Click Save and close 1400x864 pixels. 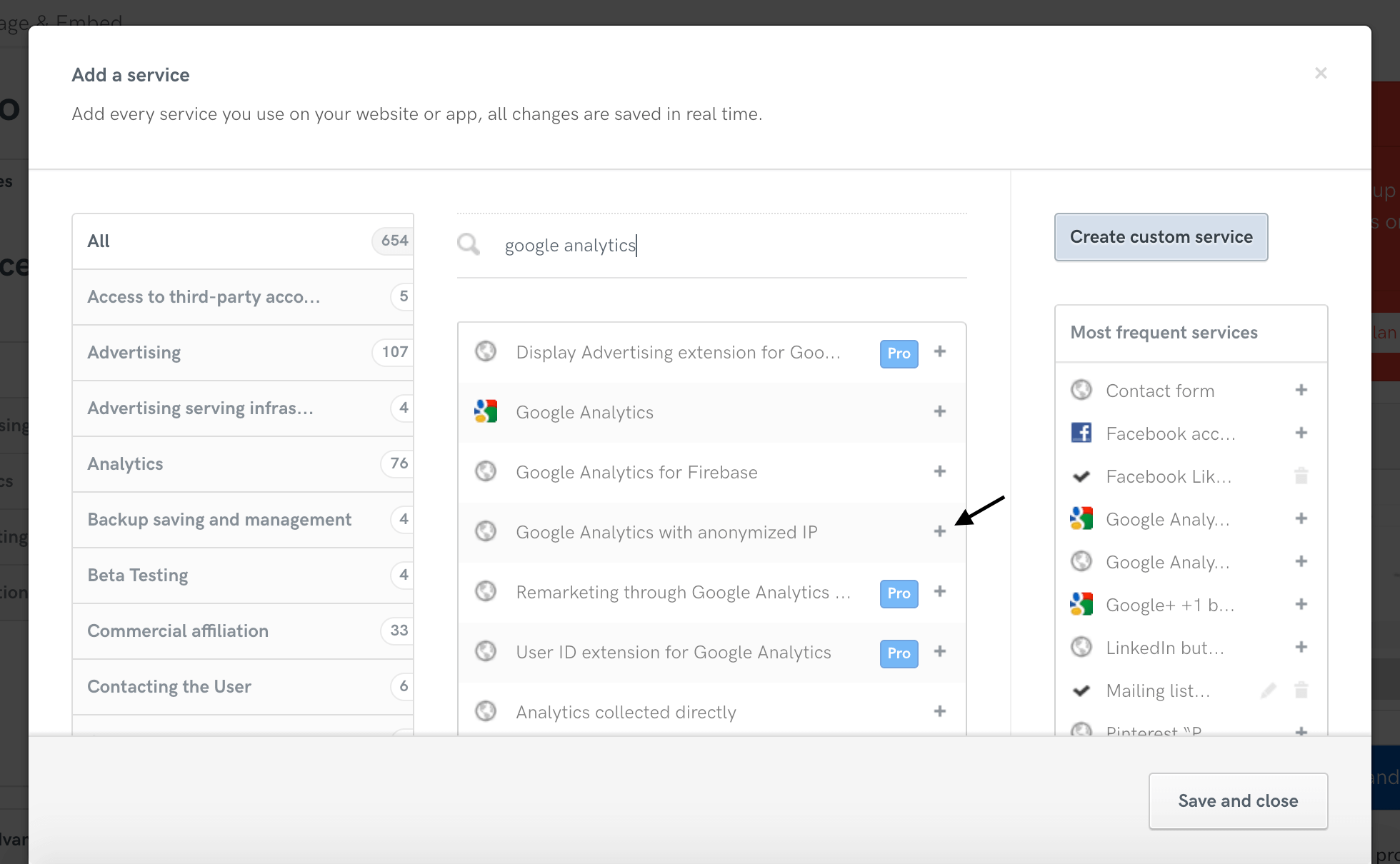click(1238, 800)
